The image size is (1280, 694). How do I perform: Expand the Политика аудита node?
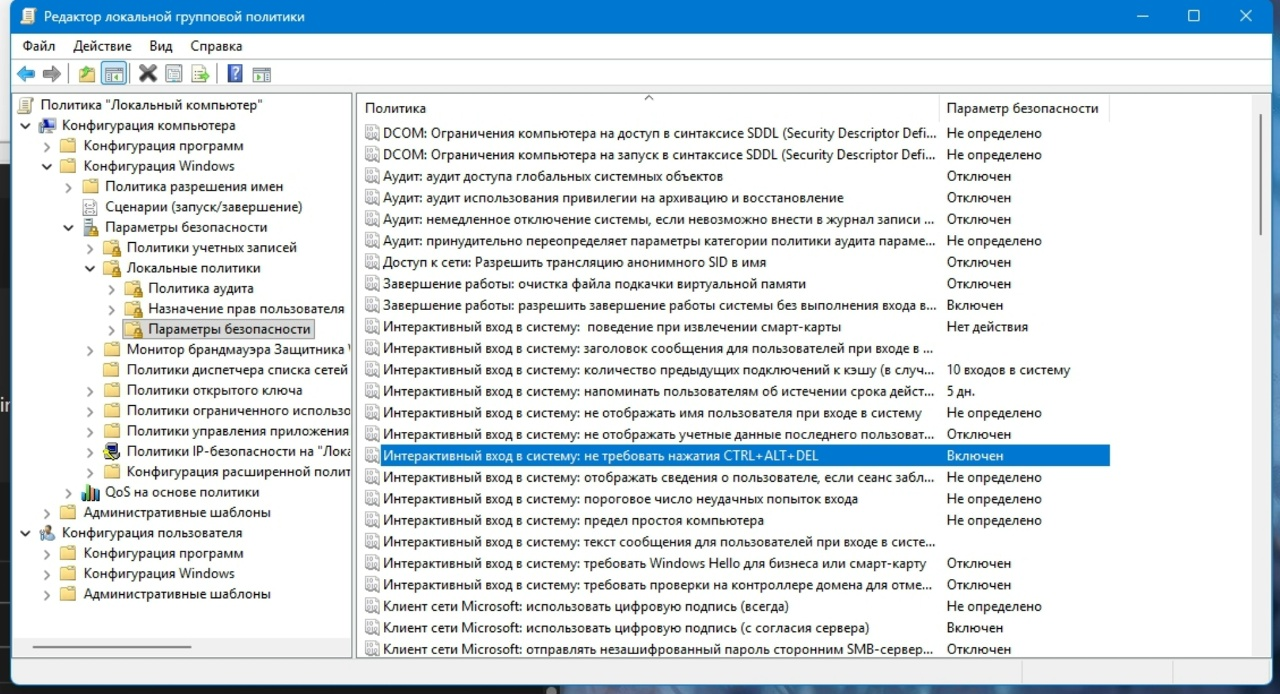111,288
